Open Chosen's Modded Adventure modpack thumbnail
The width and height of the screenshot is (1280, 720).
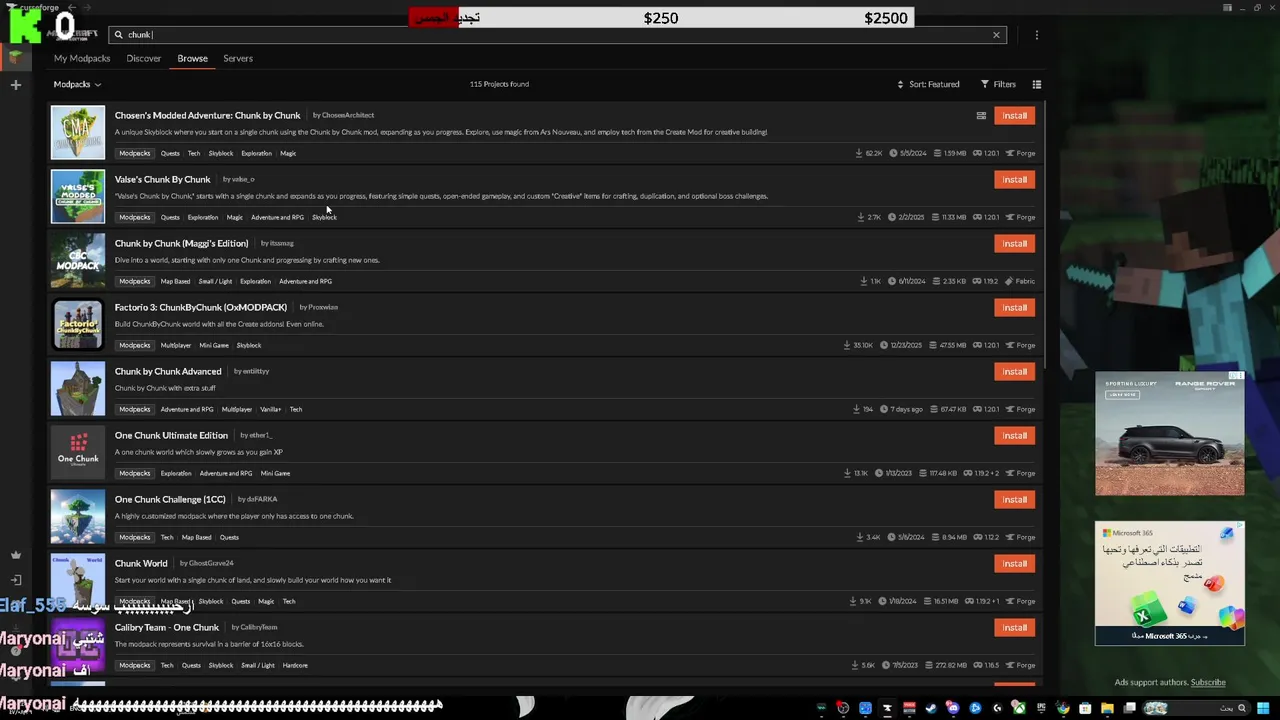(x=78, y=132)
